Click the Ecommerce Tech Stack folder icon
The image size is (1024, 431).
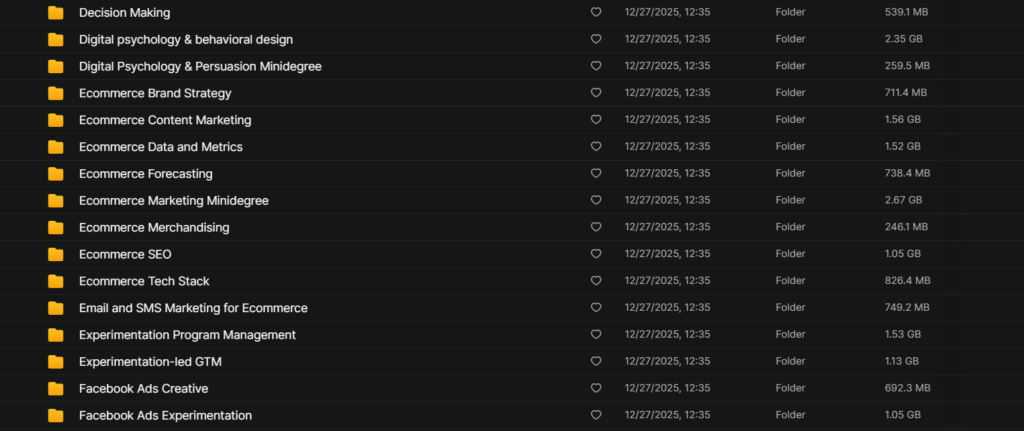click(x=56, y=281)
